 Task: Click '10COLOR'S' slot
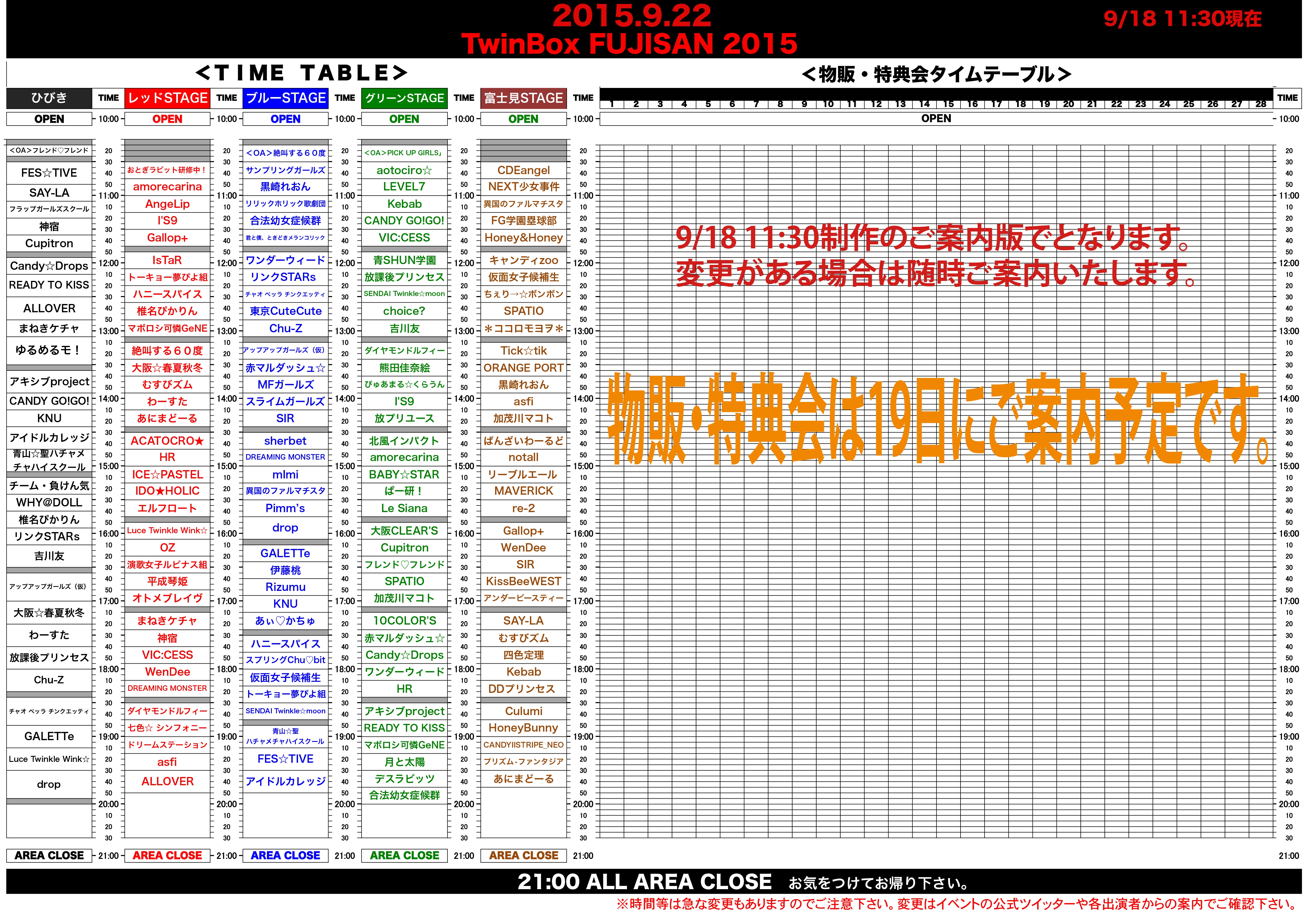coord(404,621)
